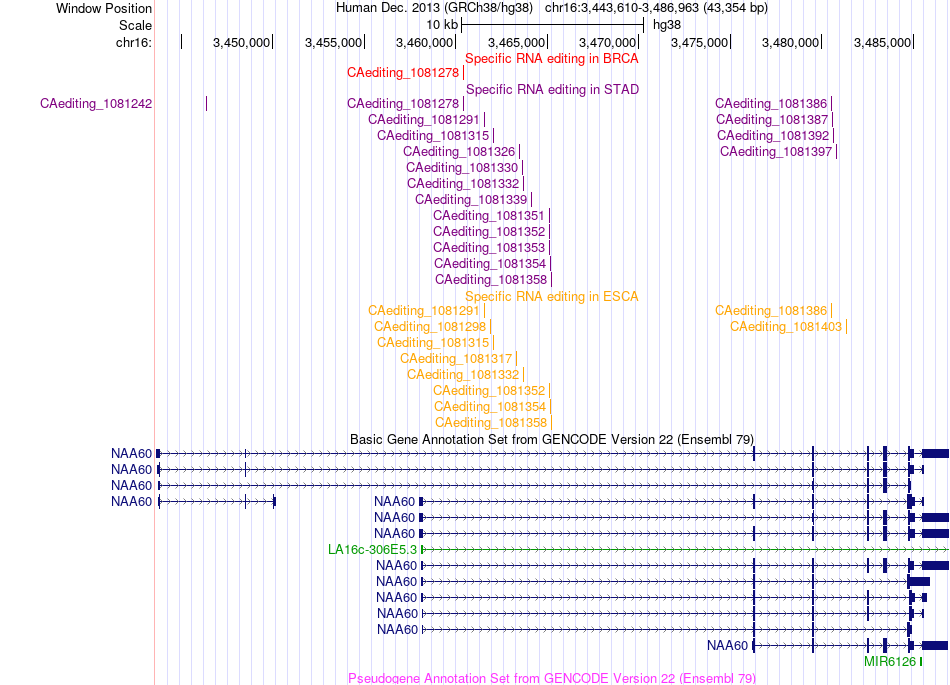
Task: Select the purple CAediting_1081392 item
Action: (x=772, y=136)
